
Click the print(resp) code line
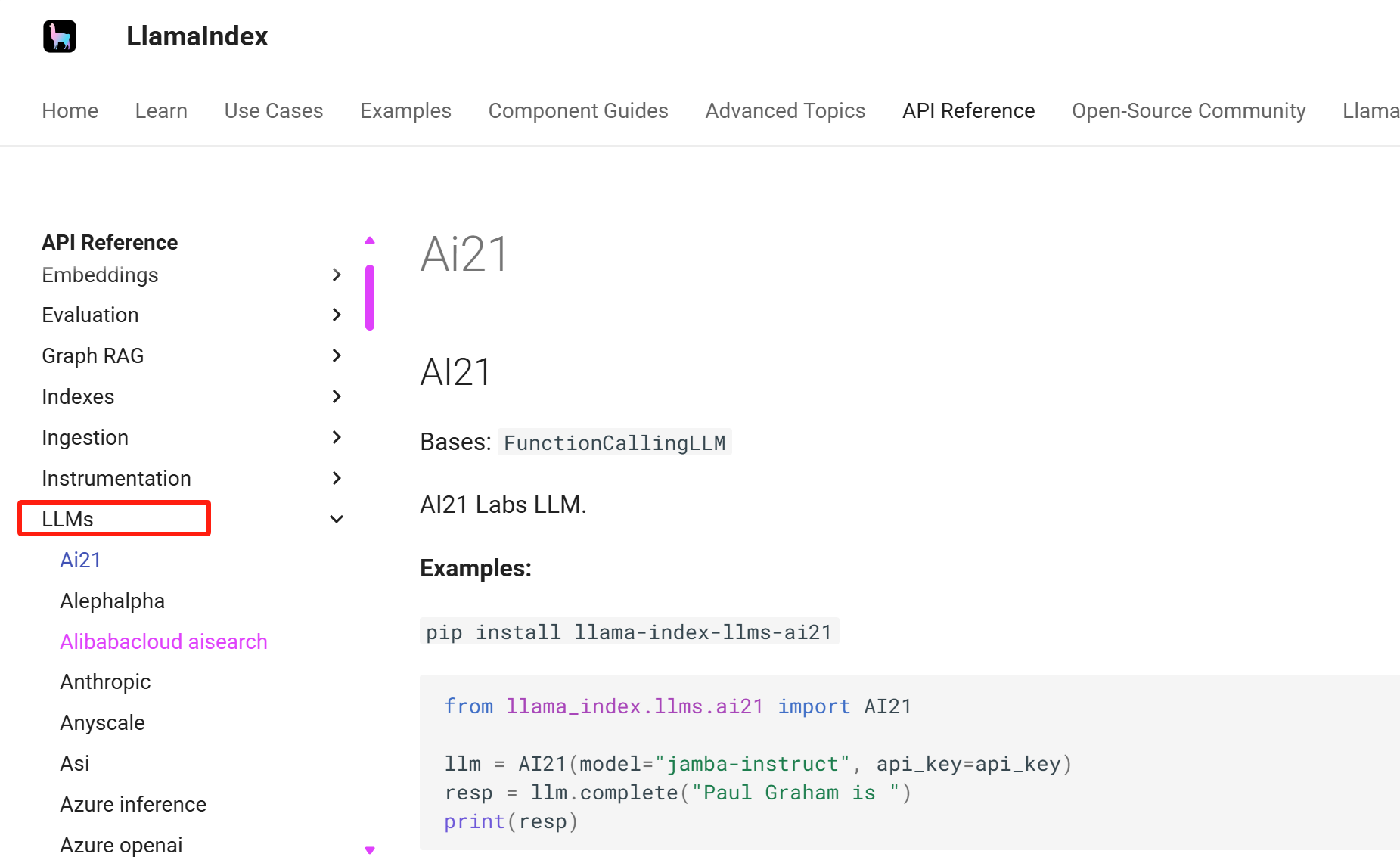click(511, 821)
